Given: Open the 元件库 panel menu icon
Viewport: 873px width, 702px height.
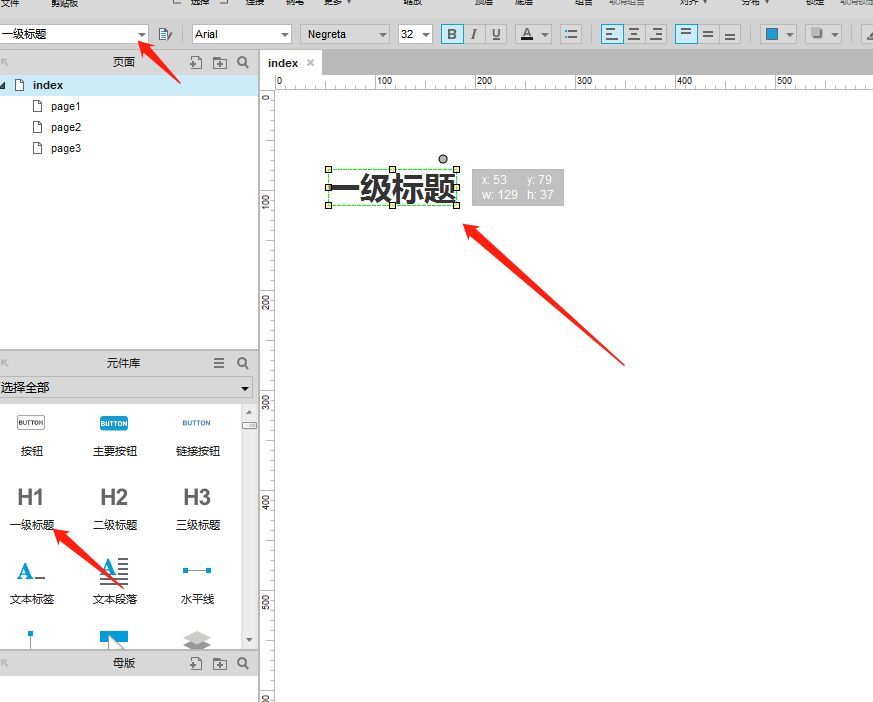Looking at the screenshot, I should [219, 363].
